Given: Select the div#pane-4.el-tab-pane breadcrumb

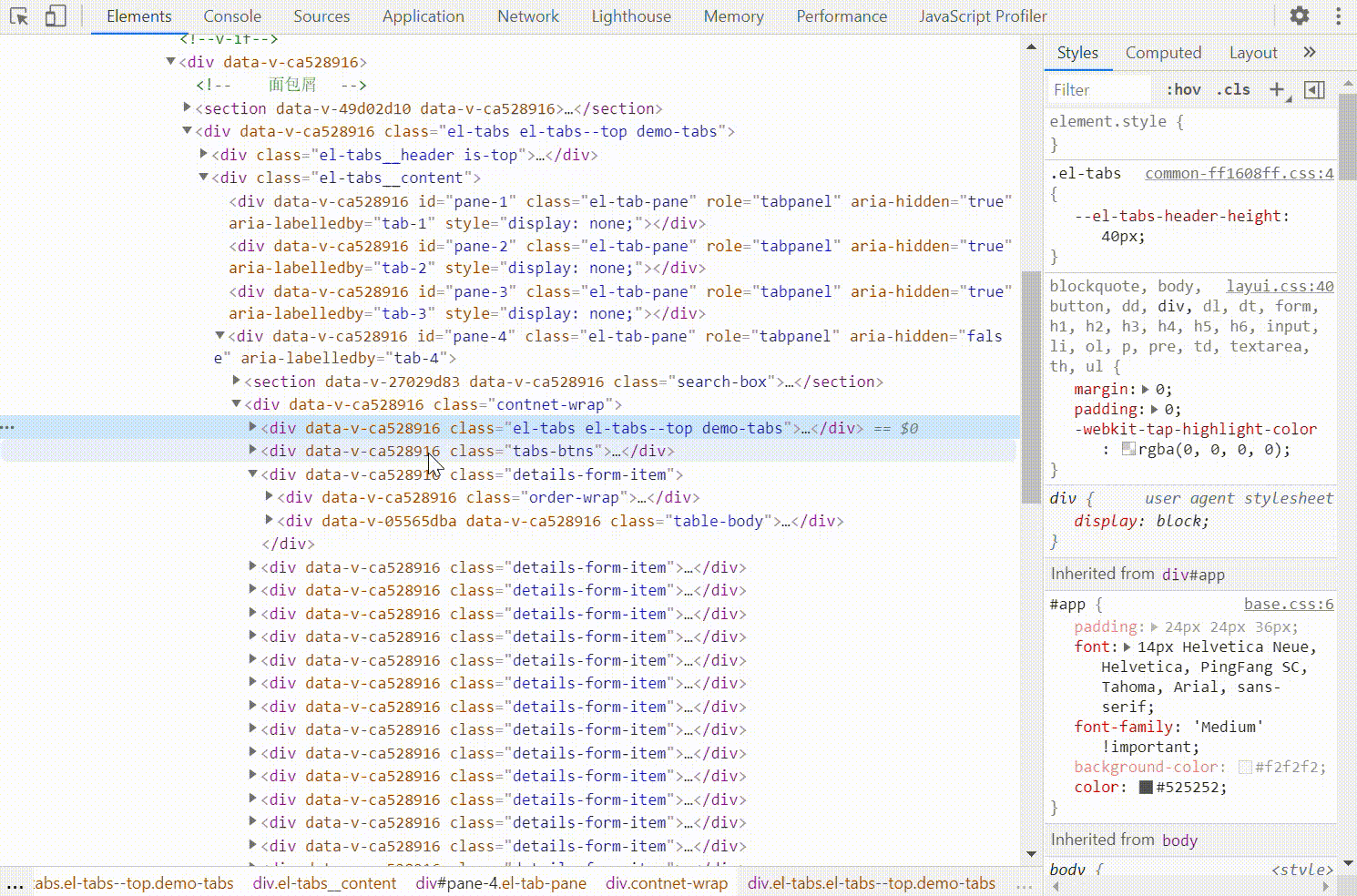Looking at the screenshot, I should (x=501, y=883).
